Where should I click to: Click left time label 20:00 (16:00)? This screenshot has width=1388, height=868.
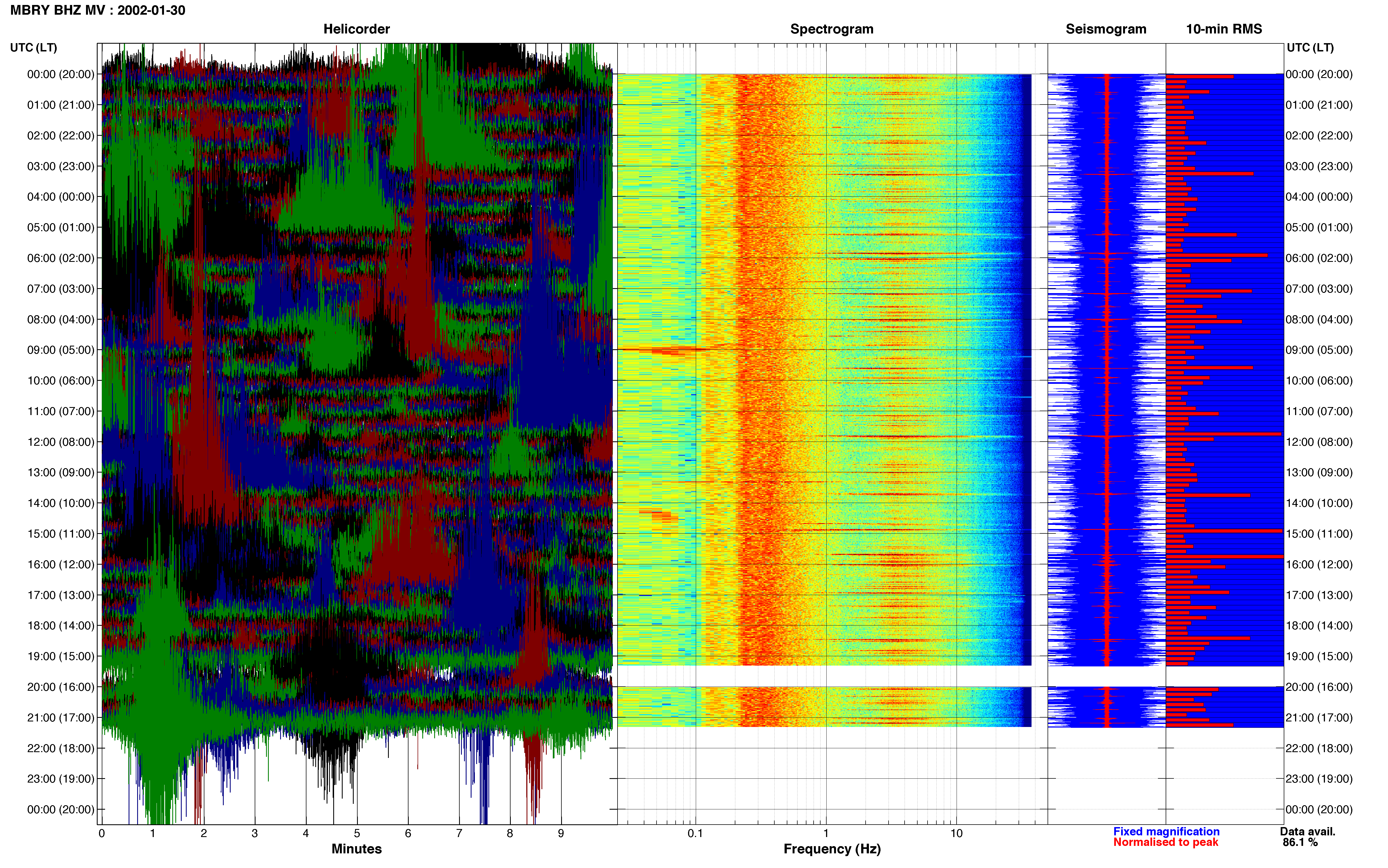pos(61,687)
